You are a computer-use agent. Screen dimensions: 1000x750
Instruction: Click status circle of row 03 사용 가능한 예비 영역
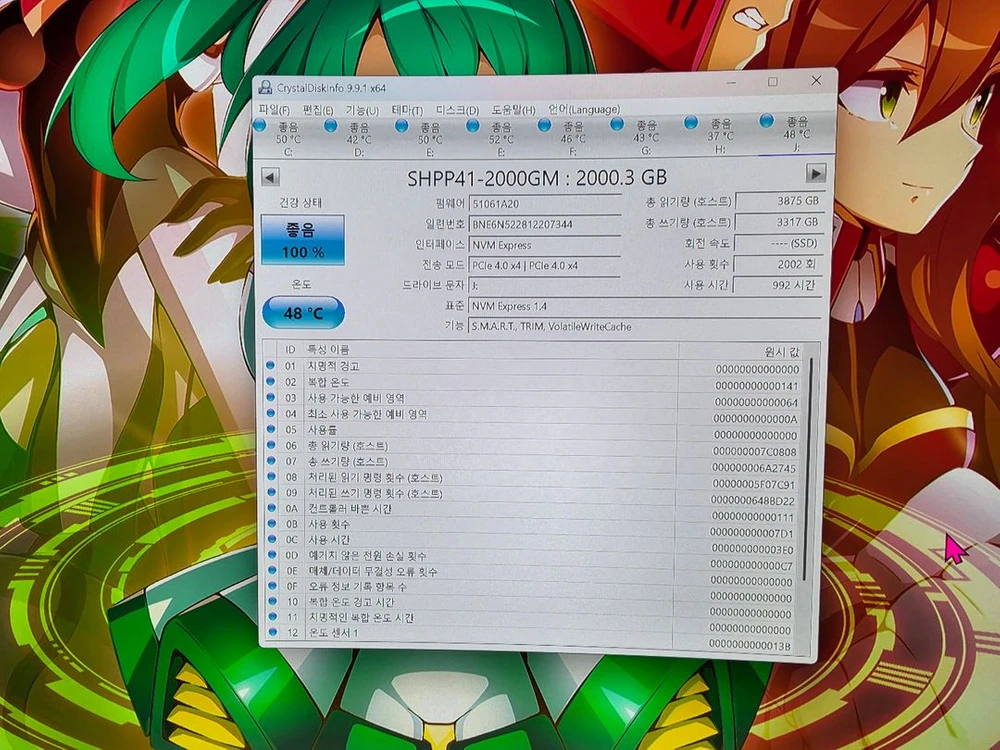(x=270, y=397)
